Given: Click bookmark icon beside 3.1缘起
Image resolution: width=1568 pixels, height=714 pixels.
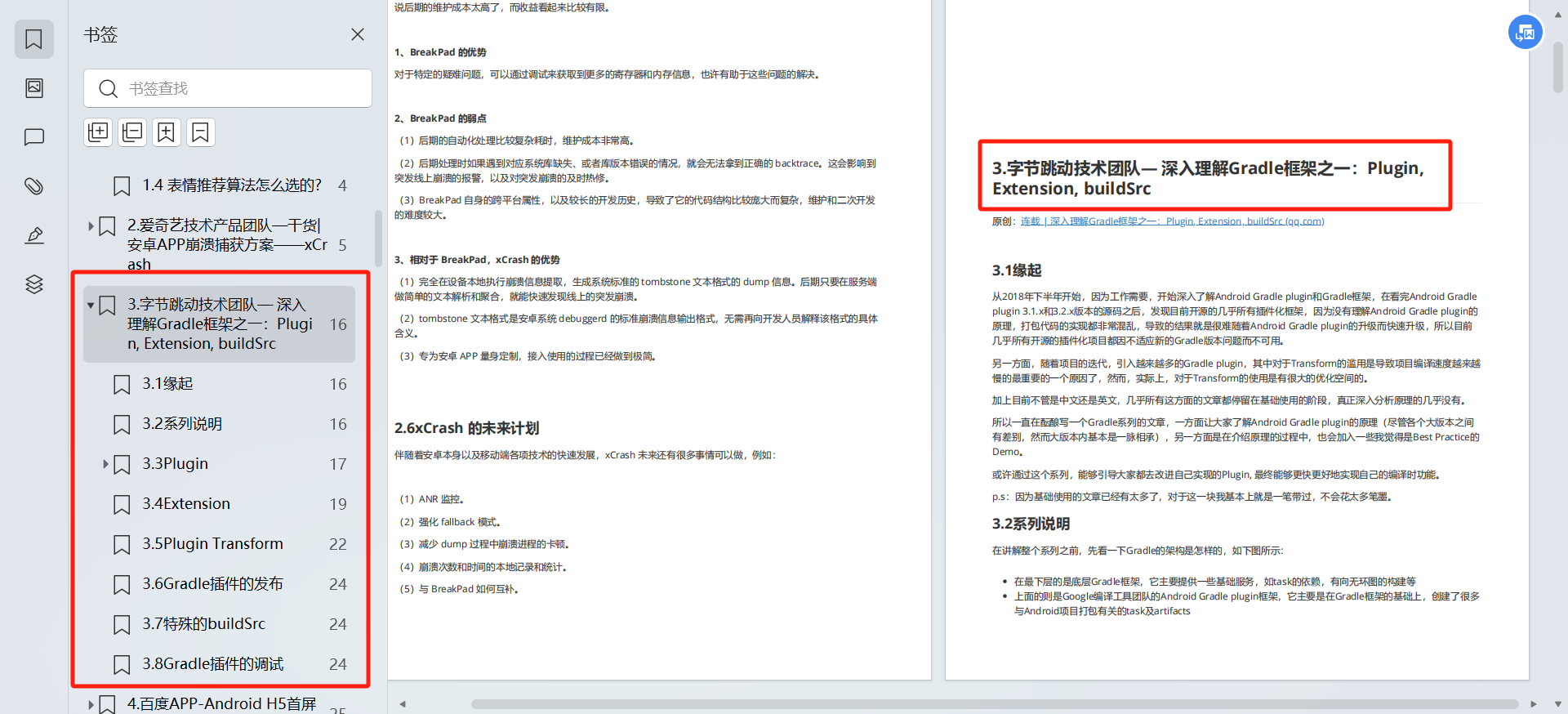Looking at the screenshot, I should (122, 385).
